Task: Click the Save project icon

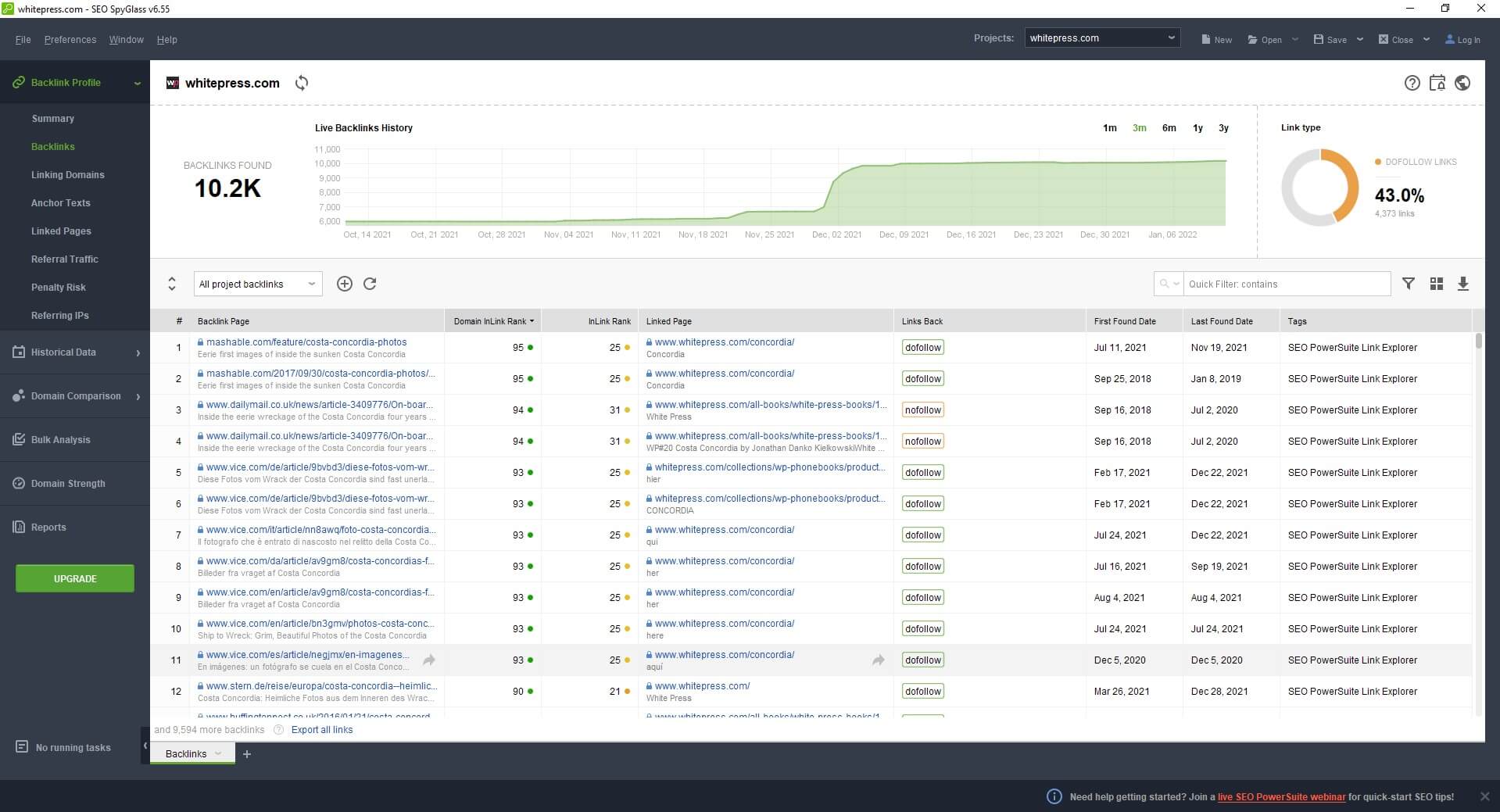Action: click(x=1319, y=39)
